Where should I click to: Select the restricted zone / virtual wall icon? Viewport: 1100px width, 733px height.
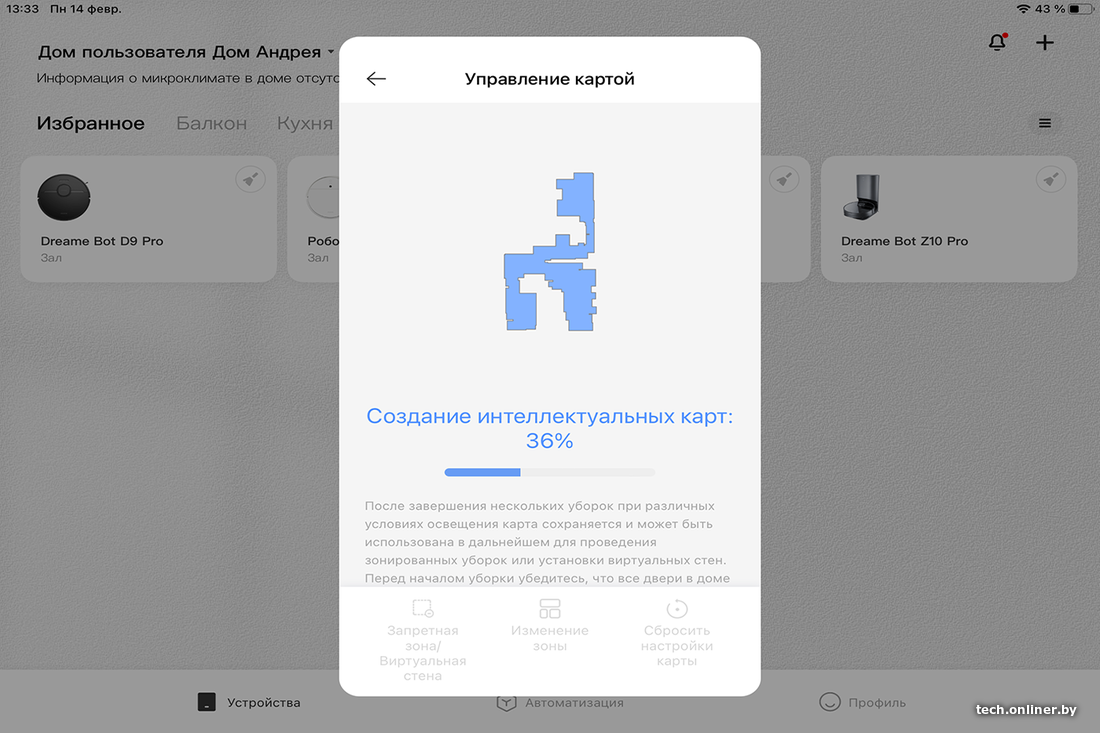(423, 608)
